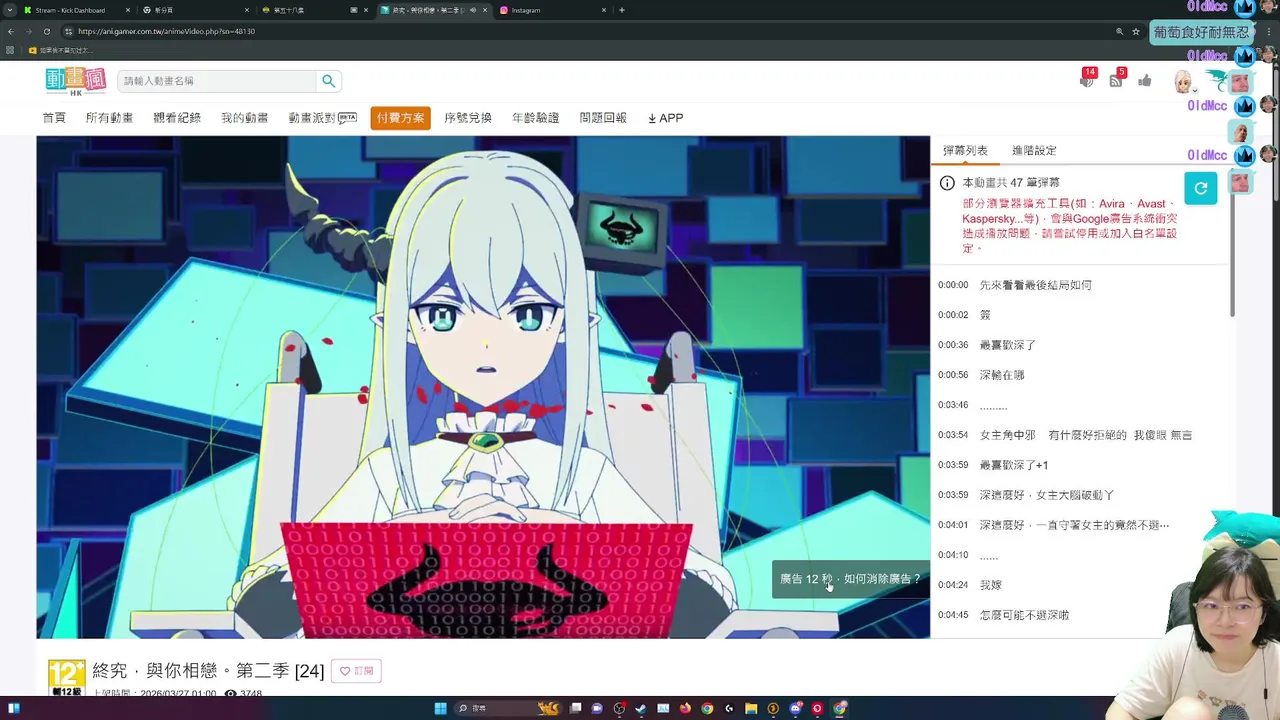Open the 觀看紀錄 navigation item
The width and height of the screenshot is (1280, 720).
coord(177,118)
